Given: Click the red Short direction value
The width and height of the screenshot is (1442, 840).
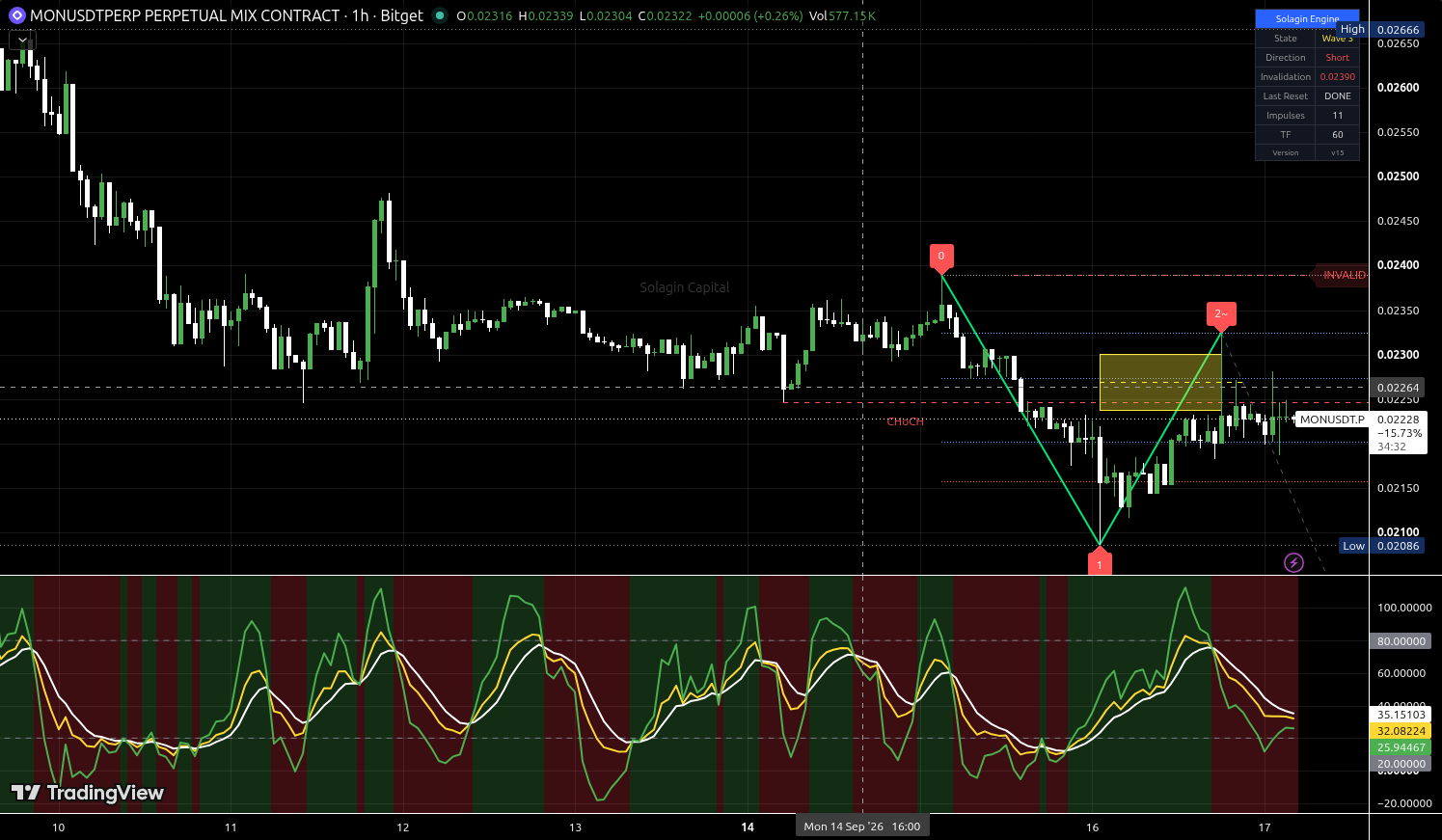Looking at the screenshot, I should tap(1337, 58).
